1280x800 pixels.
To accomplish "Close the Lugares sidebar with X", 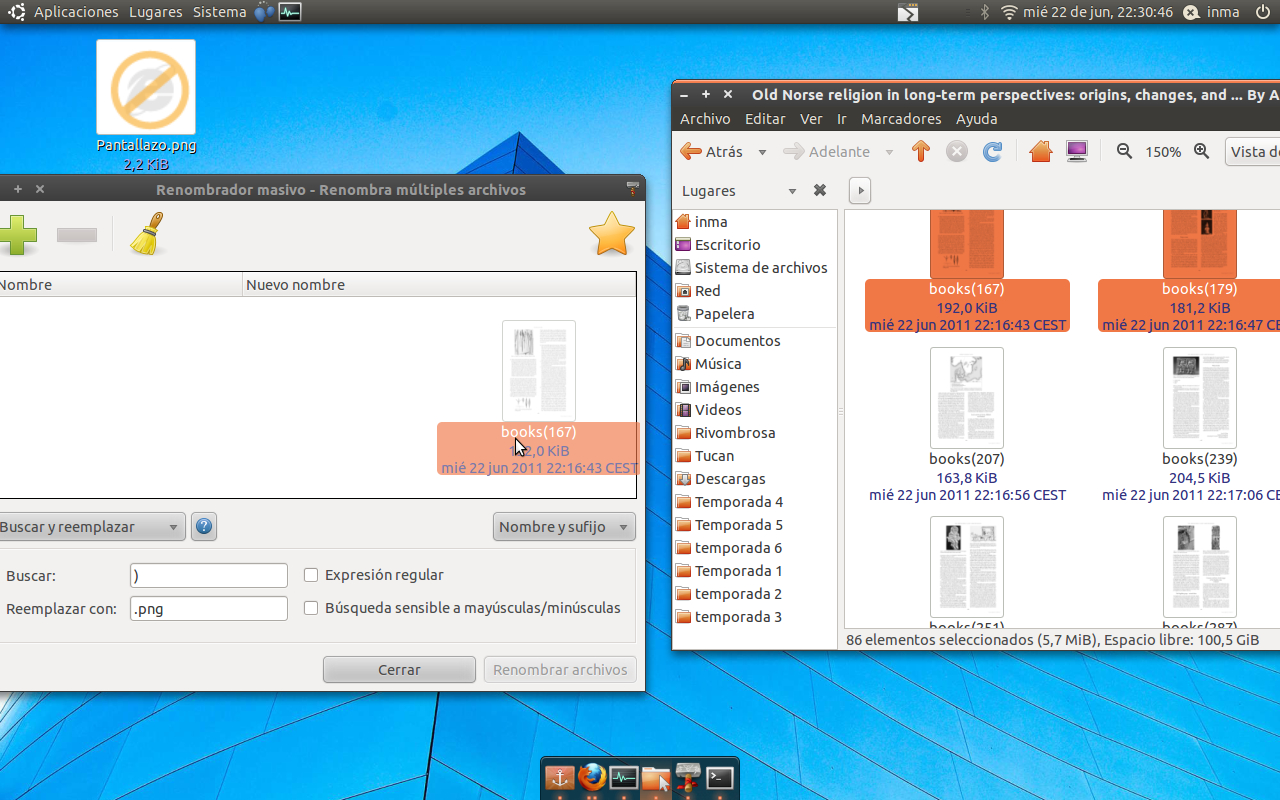I will (x=820, y=190).
